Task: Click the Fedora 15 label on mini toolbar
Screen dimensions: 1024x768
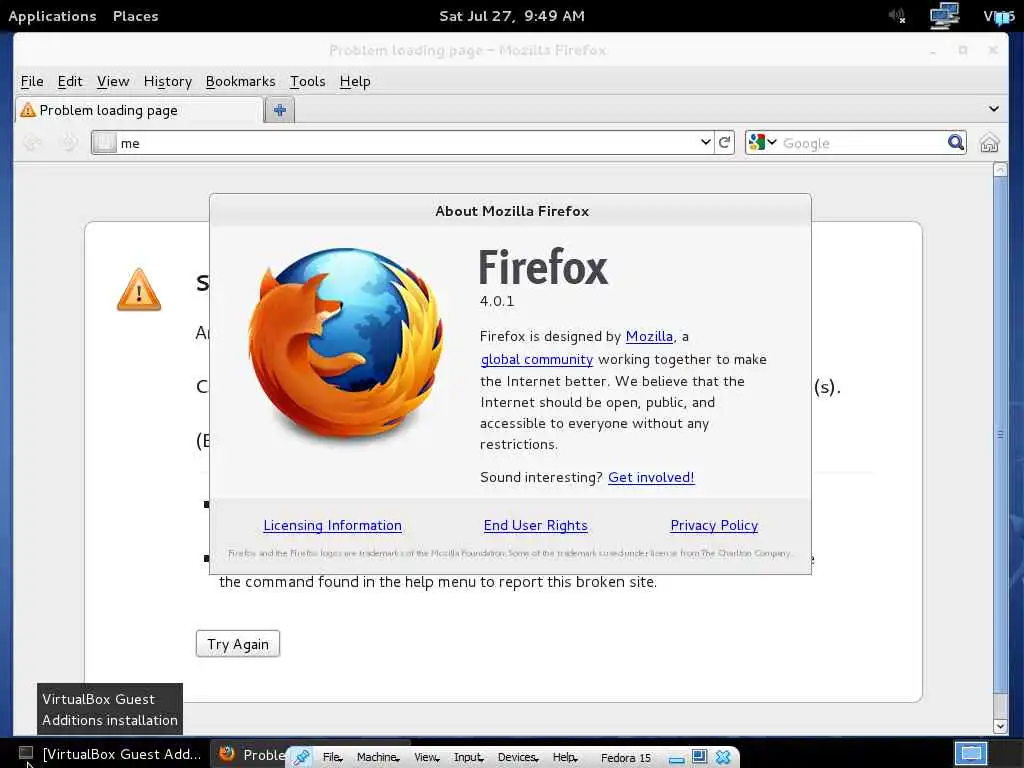Action: 626,758
